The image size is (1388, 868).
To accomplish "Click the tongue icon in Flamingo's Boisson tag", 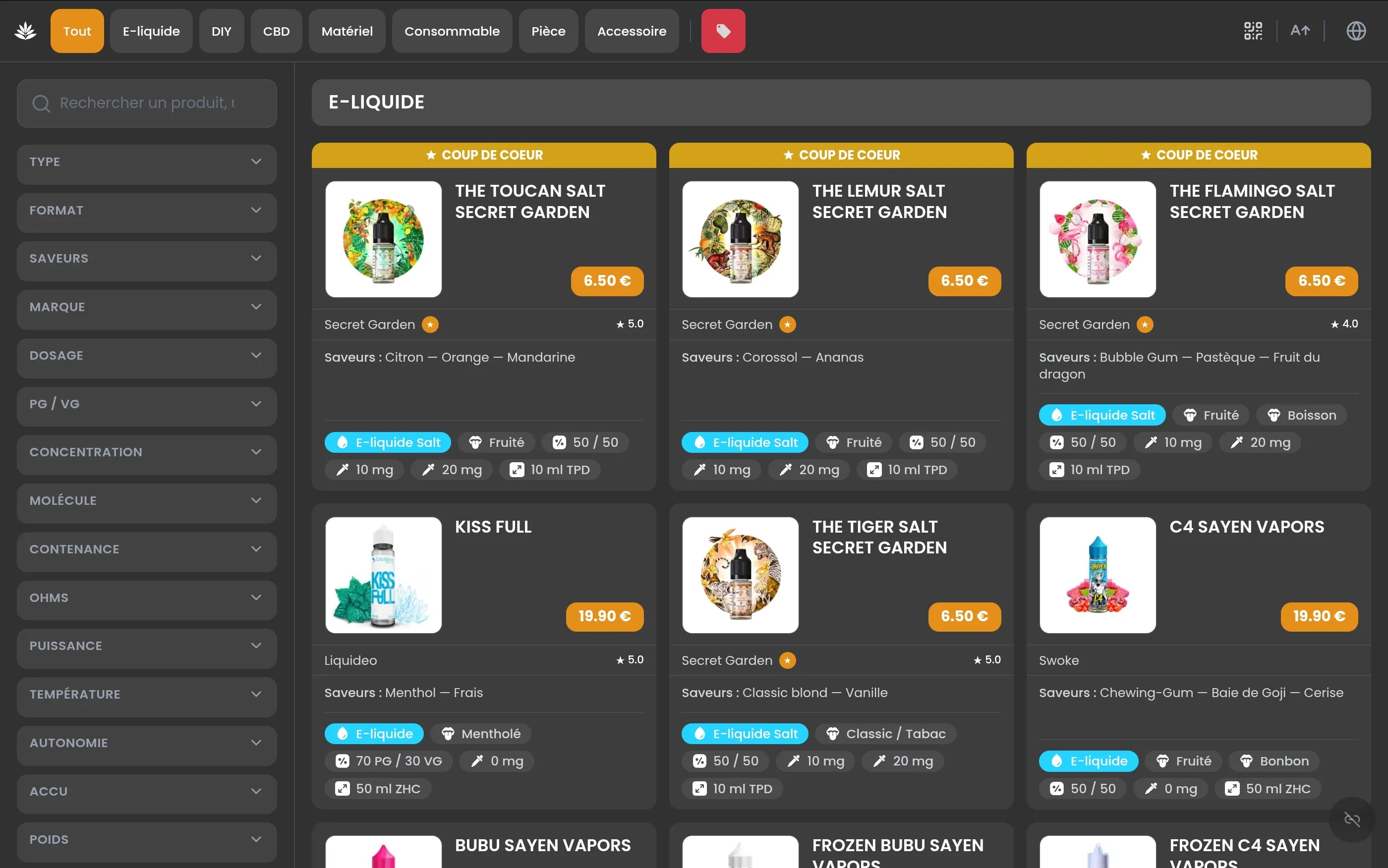I will coord(1273,415).
